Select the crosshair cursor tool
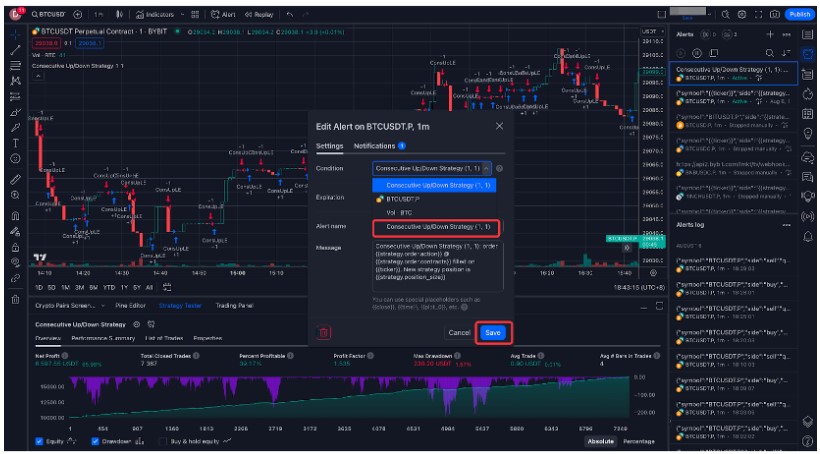820x454 pixels. [x=15, y=35]
